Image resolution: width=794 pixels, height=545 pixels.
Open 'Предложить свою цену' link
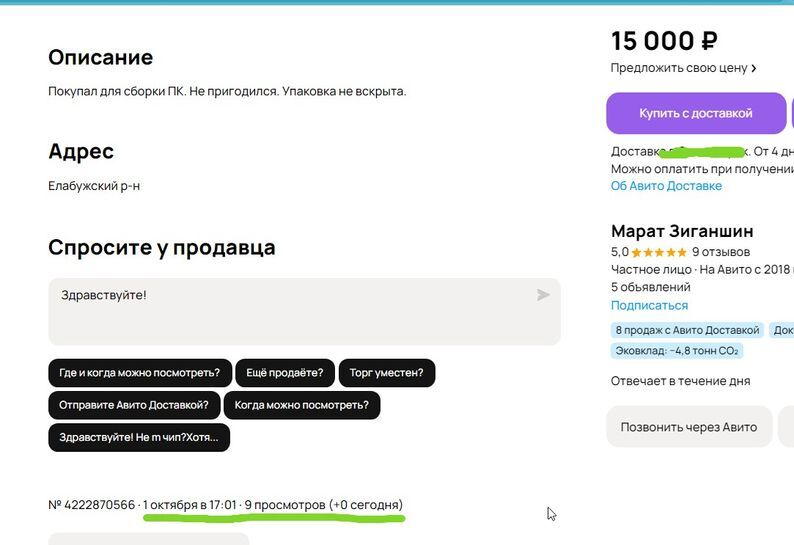pos(679,68)
